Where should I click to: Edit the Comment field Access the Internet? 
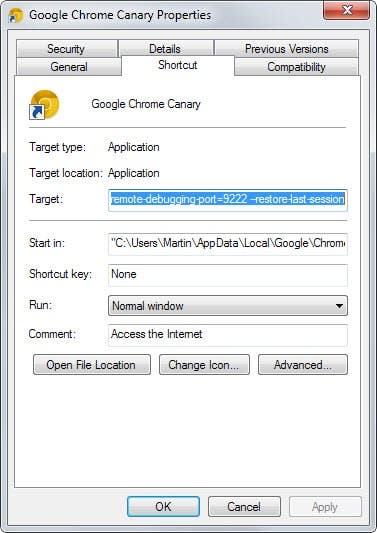point(228,335)
